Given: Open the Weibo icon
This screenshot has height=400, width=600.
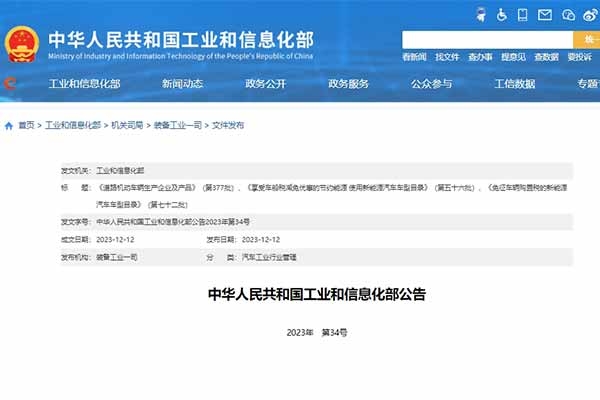Looking at the screenshot, I should click(590, 15).
